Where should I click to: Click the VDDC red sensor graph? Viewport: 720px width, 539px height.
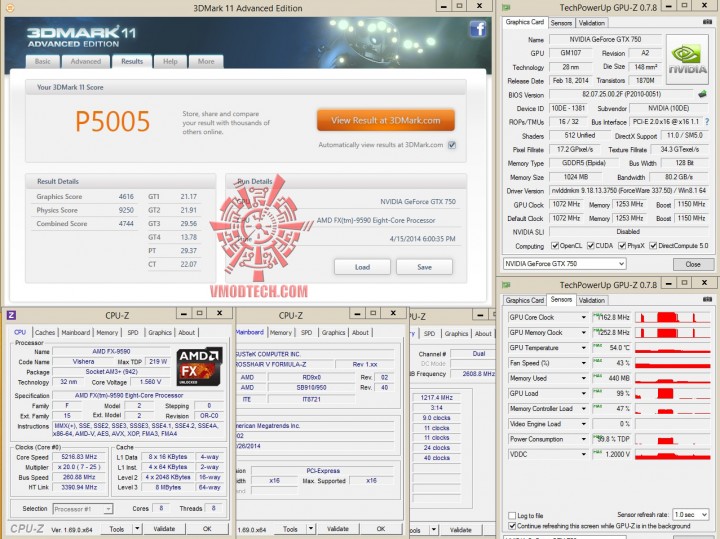673,454
